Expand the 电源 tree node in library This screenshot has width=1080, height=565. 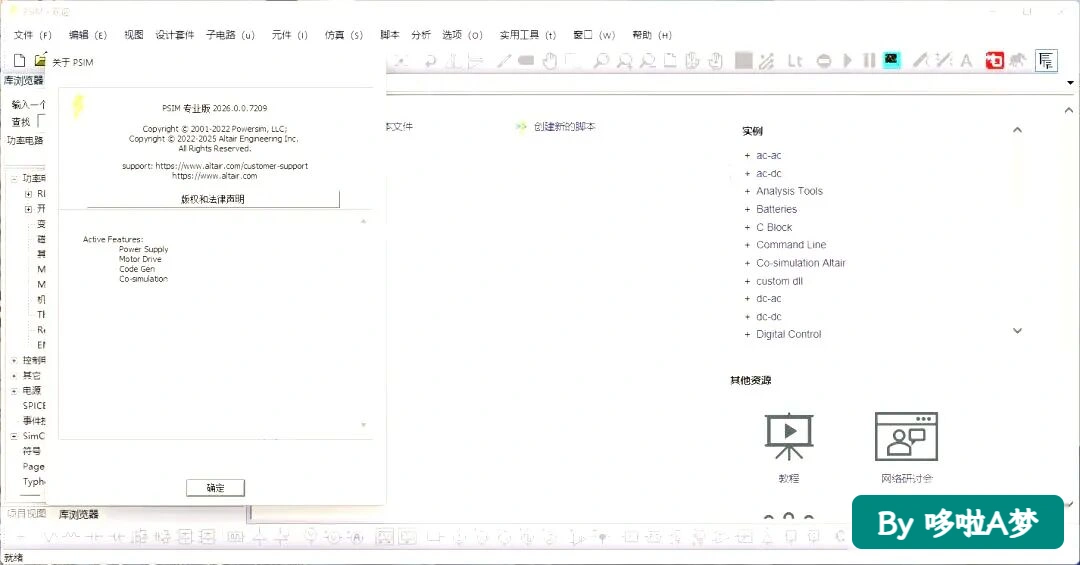point(14,391)
